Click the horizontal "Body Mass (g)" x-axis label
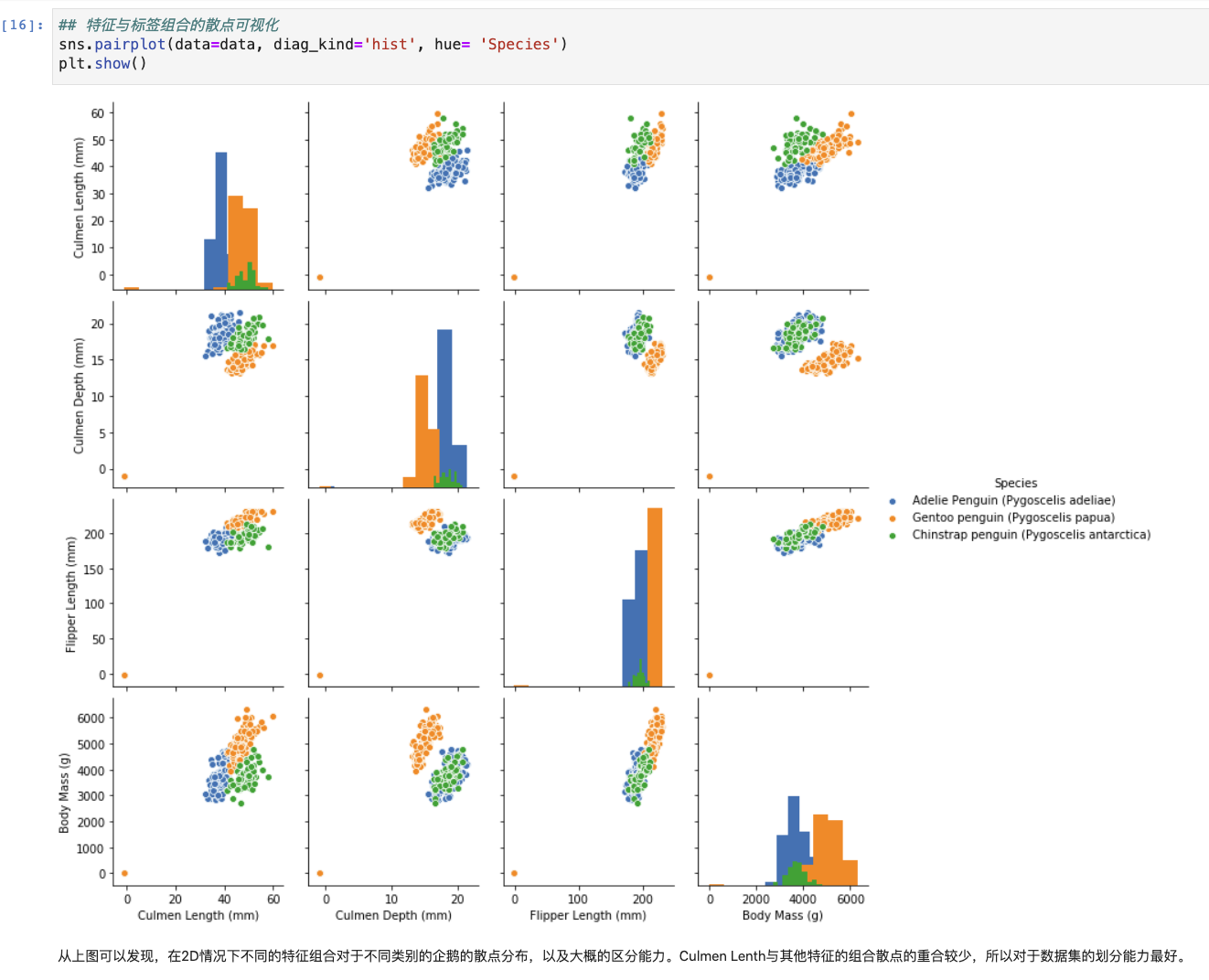 783,915
